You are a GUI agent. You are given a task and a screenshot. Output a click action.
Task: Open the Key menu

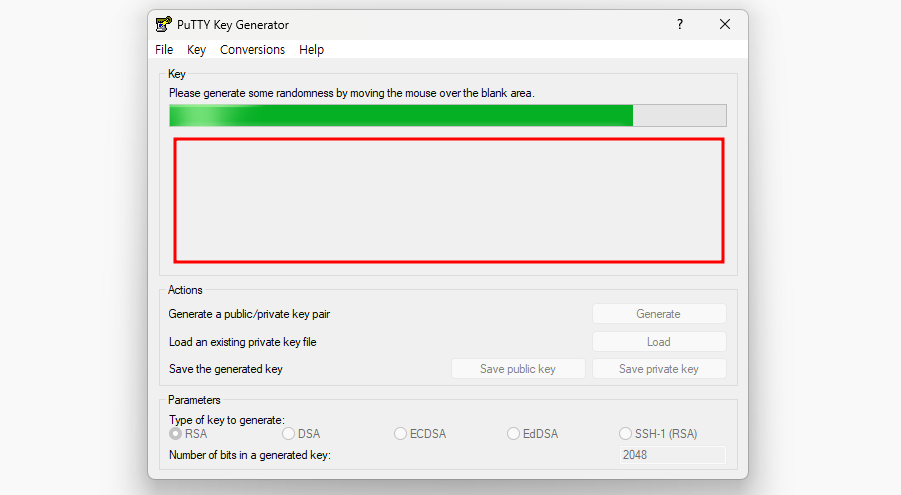tap(196, 49)
